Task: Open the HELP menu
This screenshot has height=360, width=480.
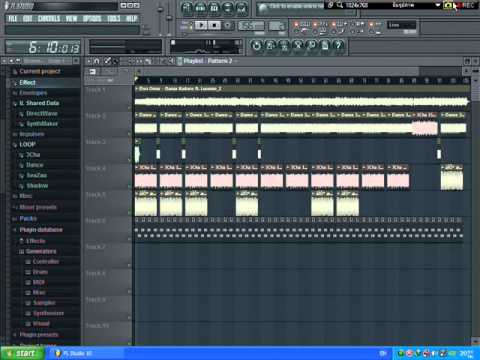Action: tap(131, 18)
